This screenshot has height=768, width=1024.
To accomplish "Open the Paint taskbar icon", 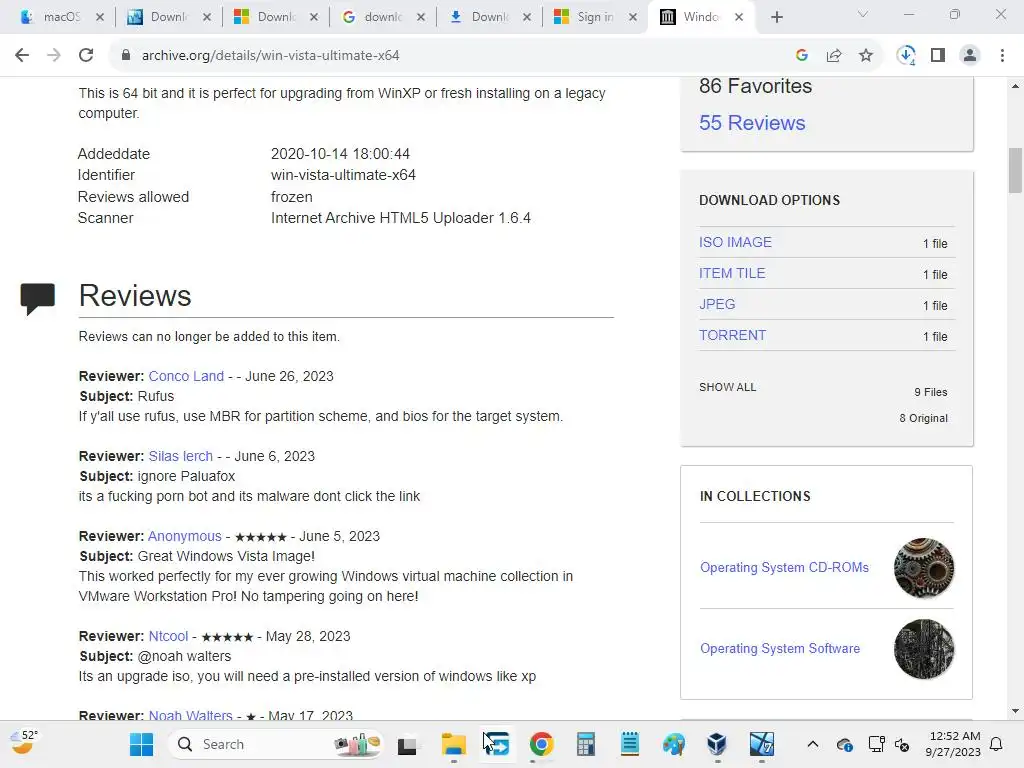I will (673, 744).
